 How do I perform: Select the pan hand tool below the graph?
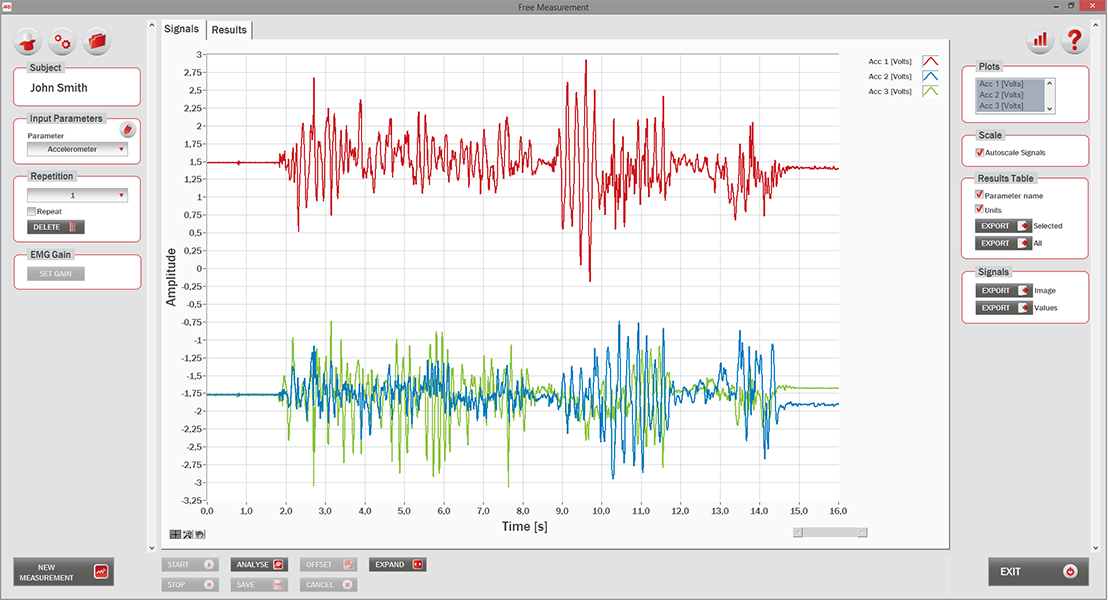tap(200, 535)
